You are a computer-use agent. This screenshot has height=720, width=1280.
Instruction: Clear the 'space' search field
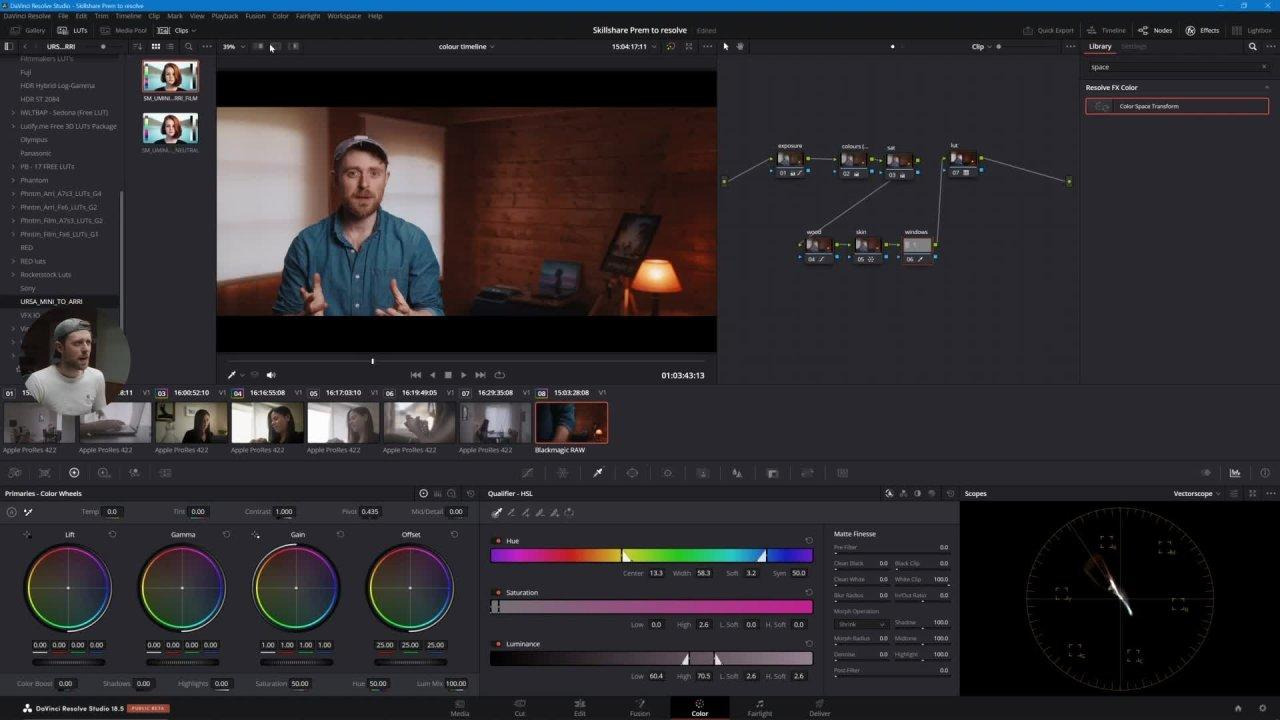pyautogui.click(x=1264, y=67)
